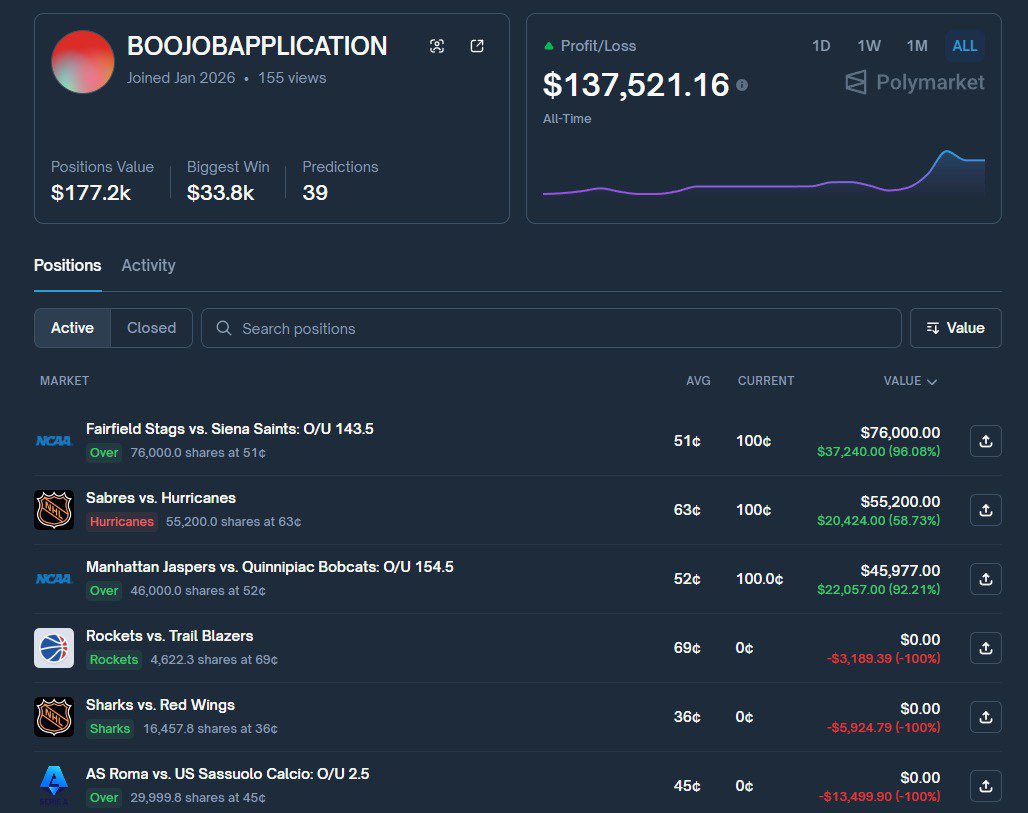Select the 1M profit/loss range

(917, 46)
